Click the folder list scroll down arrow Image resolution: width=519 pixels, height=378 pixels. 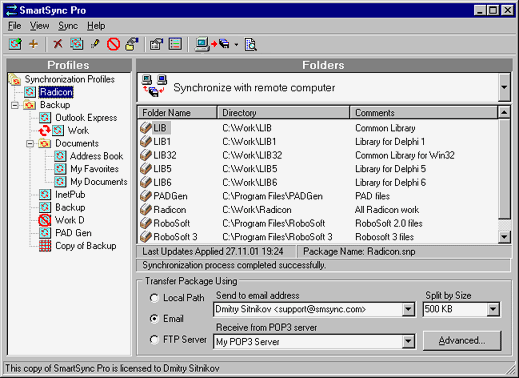[x=504, y=237]
